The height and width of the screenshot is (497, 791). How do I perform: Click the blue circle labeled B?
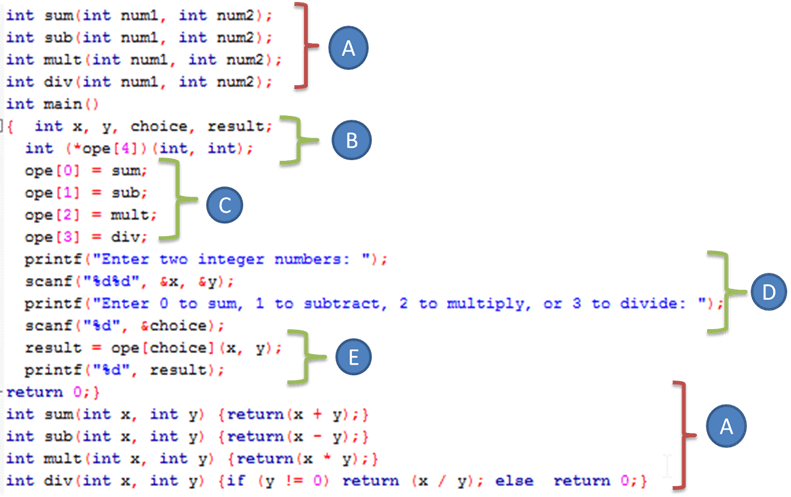point(351,140)
